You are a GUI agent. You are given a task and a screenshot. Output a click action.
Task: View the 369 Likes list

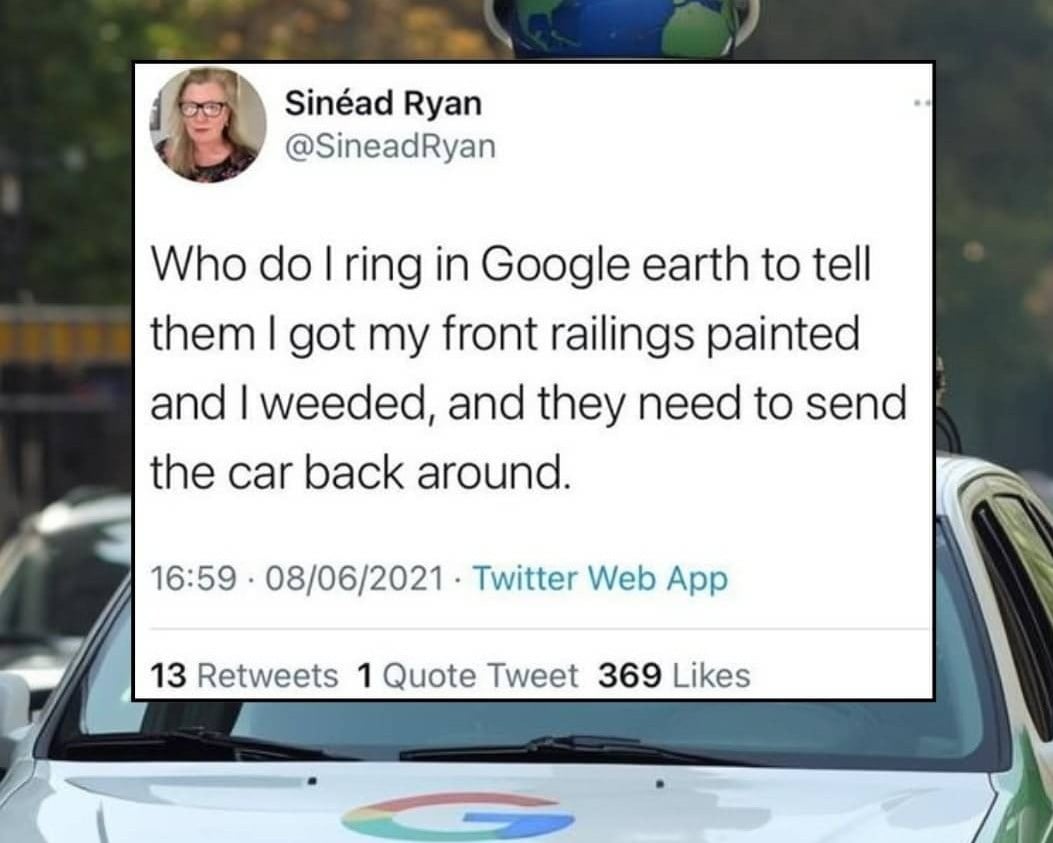pos(674,675)
